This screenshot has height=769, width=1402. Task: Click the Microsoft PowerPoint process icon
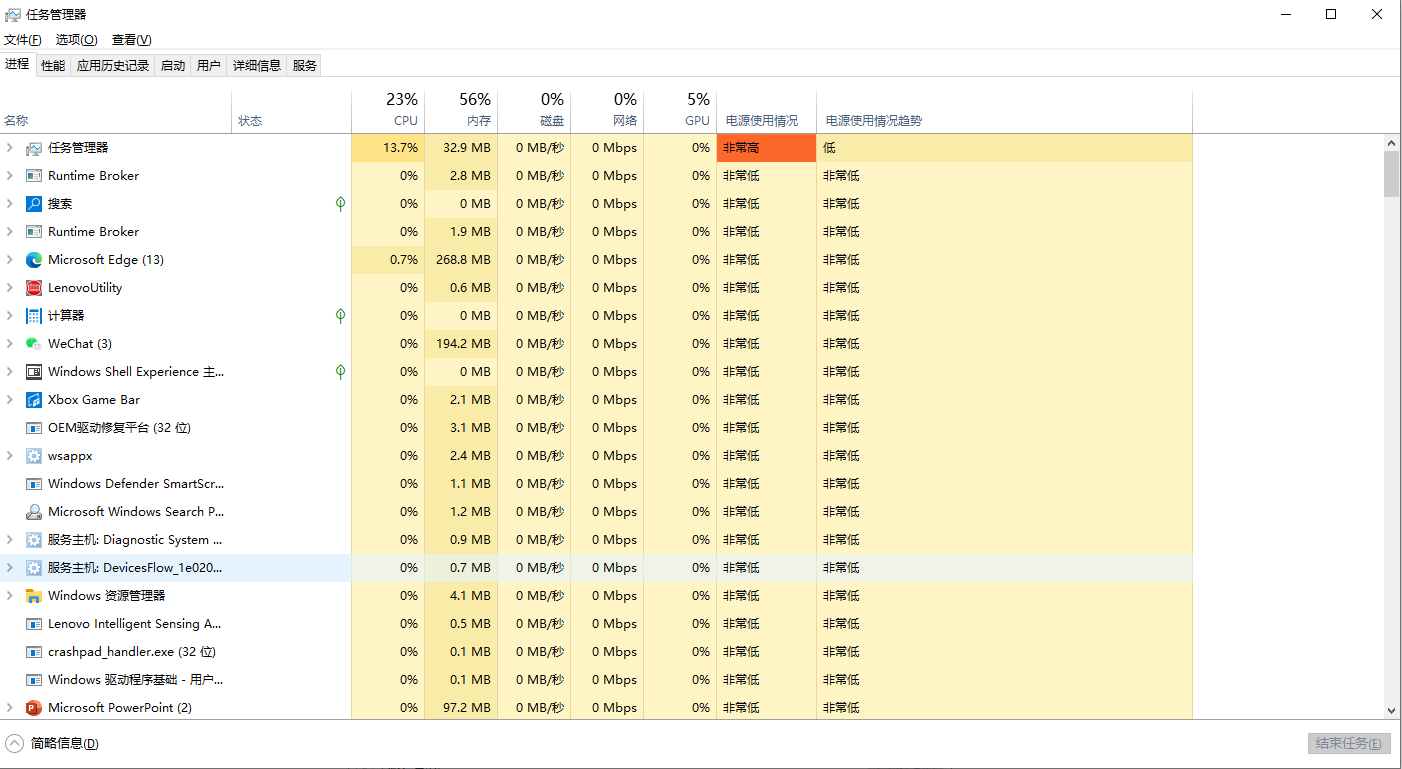[x=34, y=708]
